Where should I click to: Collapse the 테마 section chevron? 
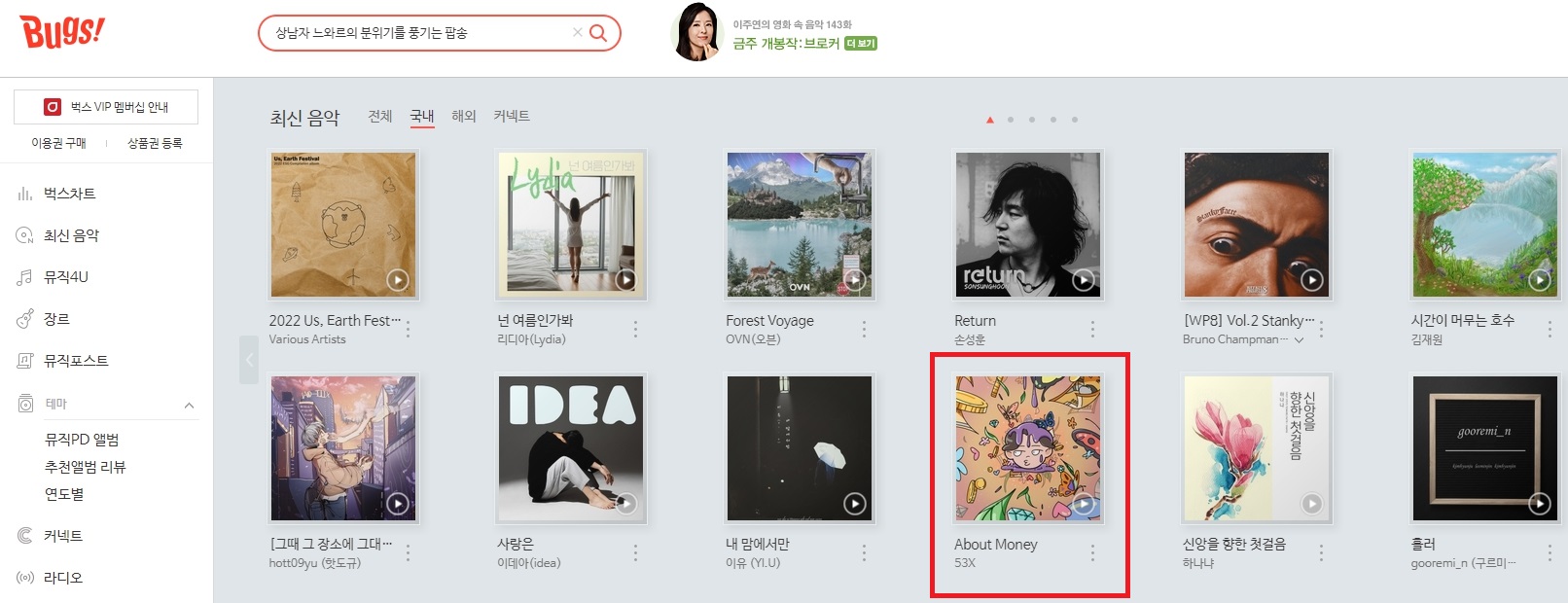pos(189,405)
